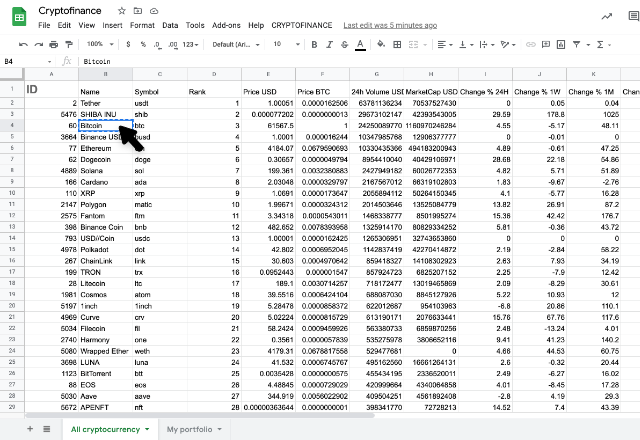Go to the Google Sheets home icon

click(19, 17)
